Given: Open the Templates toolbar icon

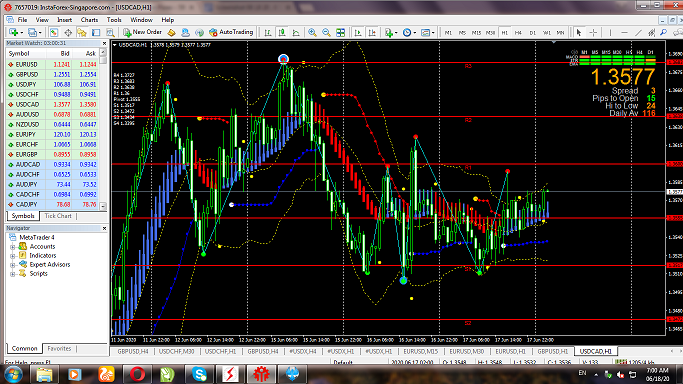Looking at the screenshot, I should click(x=425, y=32).
